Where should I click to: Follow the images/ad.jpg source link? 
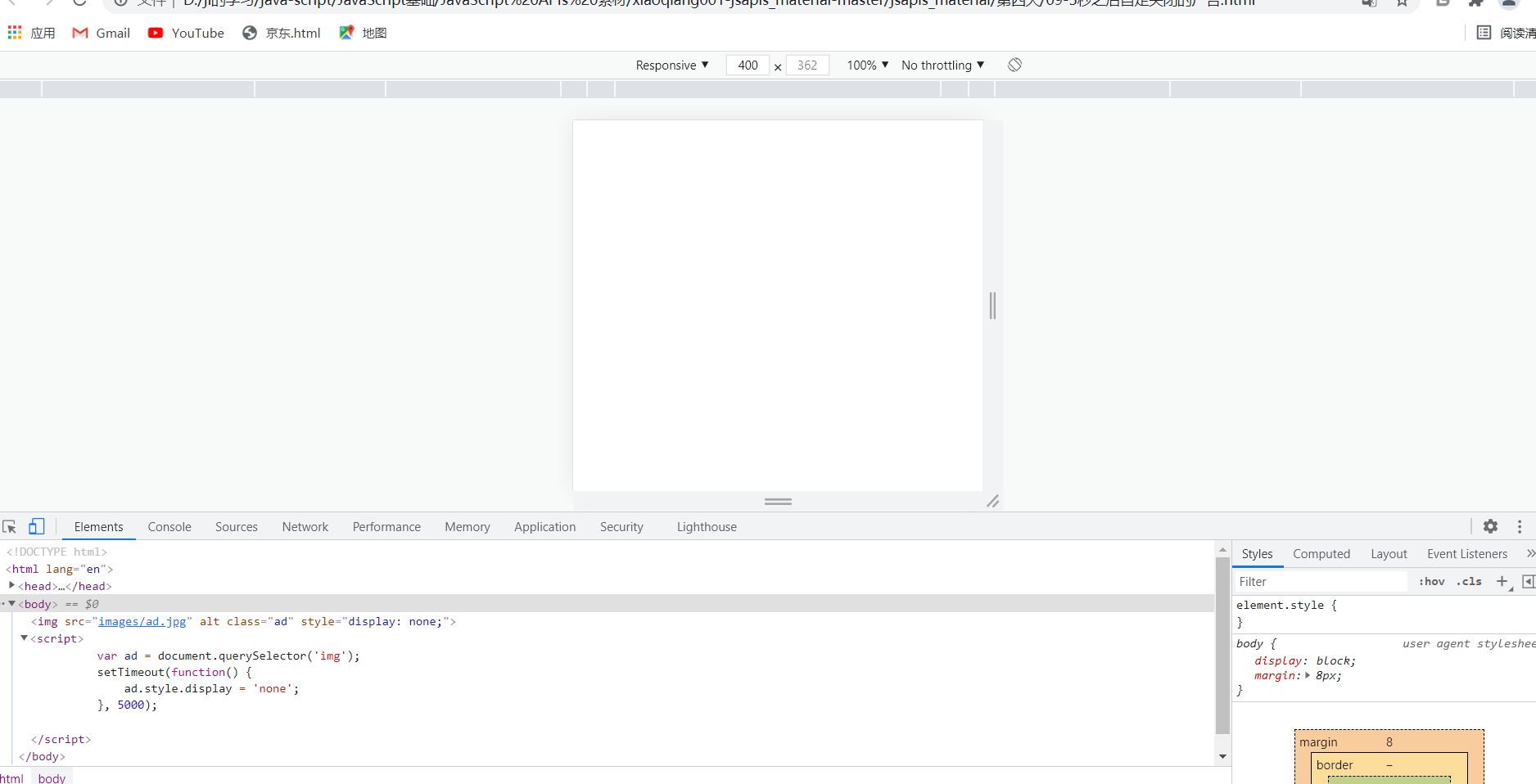tap(142, 622)
